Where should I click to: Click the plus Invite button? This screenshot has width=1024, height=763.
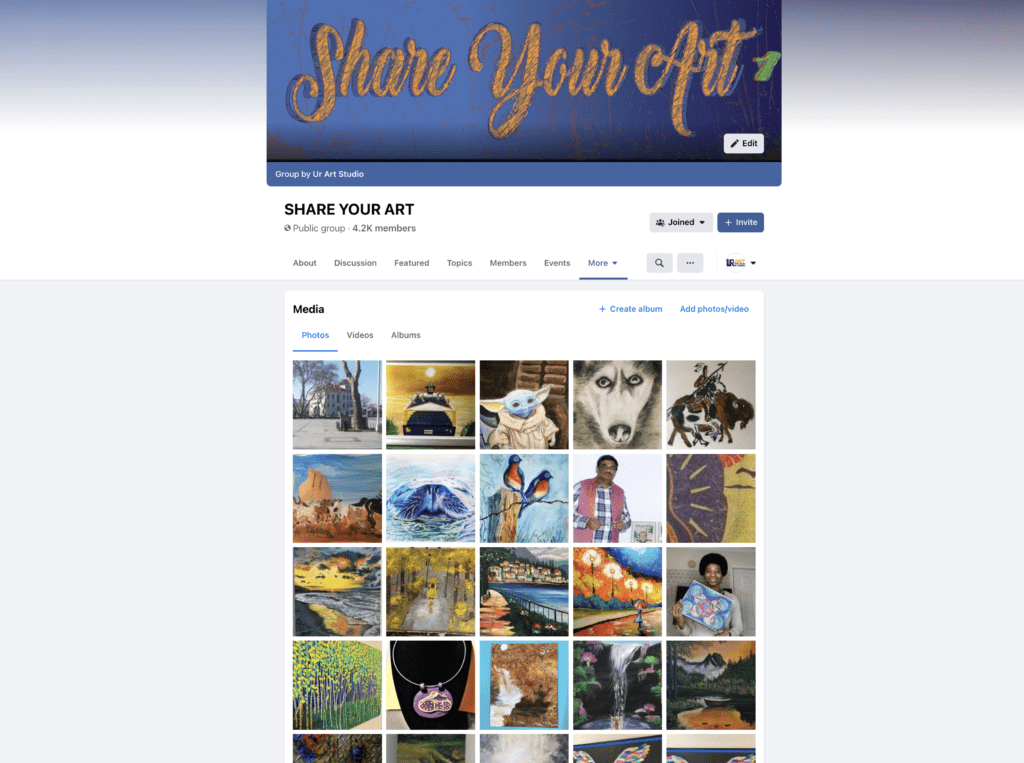(741, 222)
